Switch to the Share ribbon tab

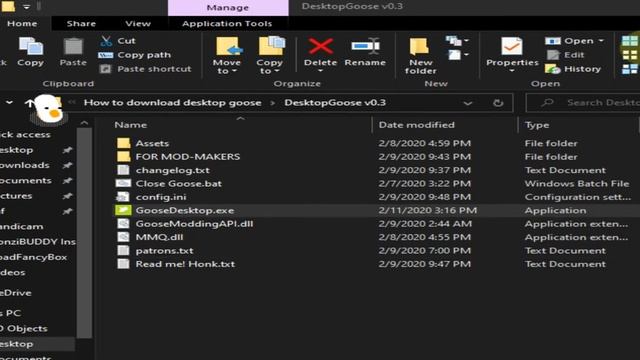pyautogui.click(x=81, y=24)
